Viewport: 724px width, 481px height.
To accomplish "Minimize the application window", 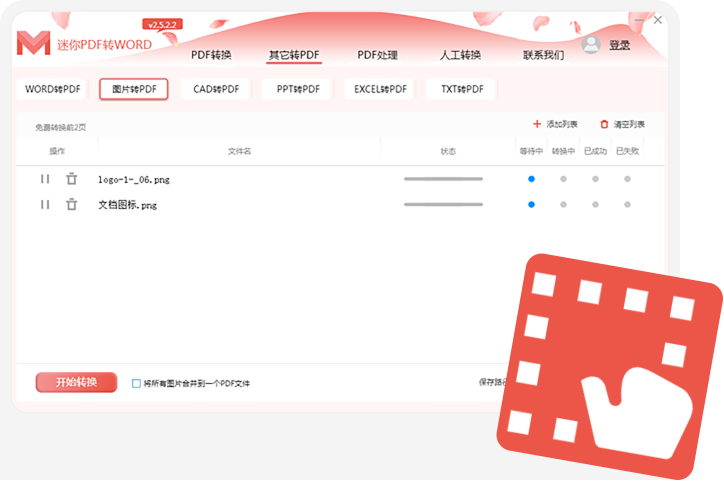I will pos(639,20).
